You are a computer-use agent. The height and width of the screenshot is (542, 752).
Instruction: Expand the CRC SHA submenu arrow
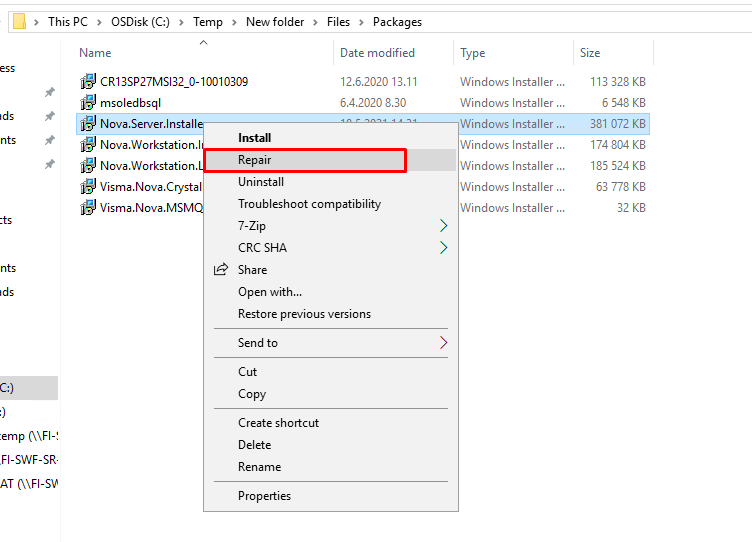444,248
